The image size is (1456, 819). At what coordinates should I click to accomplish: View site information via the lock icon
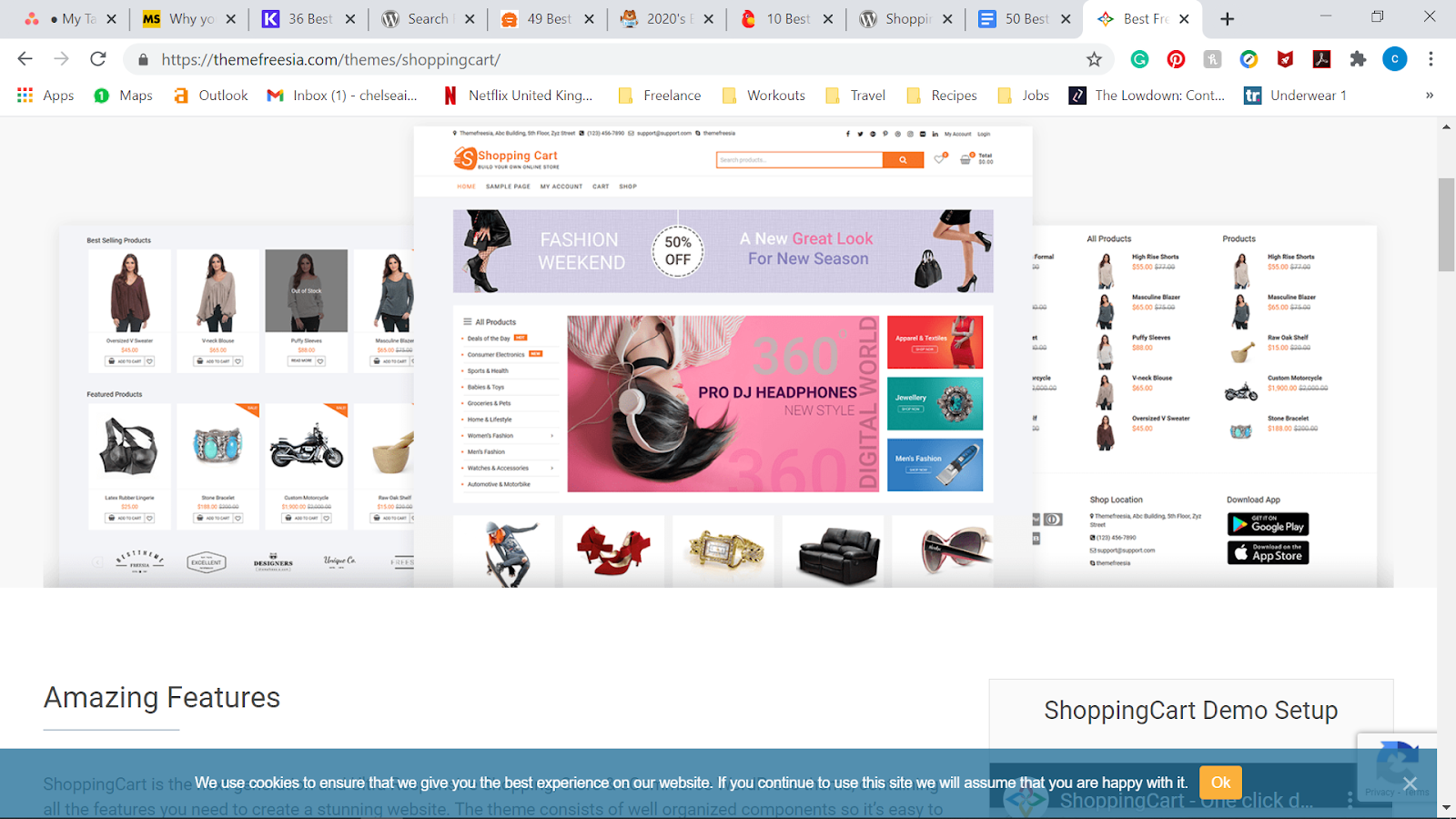point(143,60)
